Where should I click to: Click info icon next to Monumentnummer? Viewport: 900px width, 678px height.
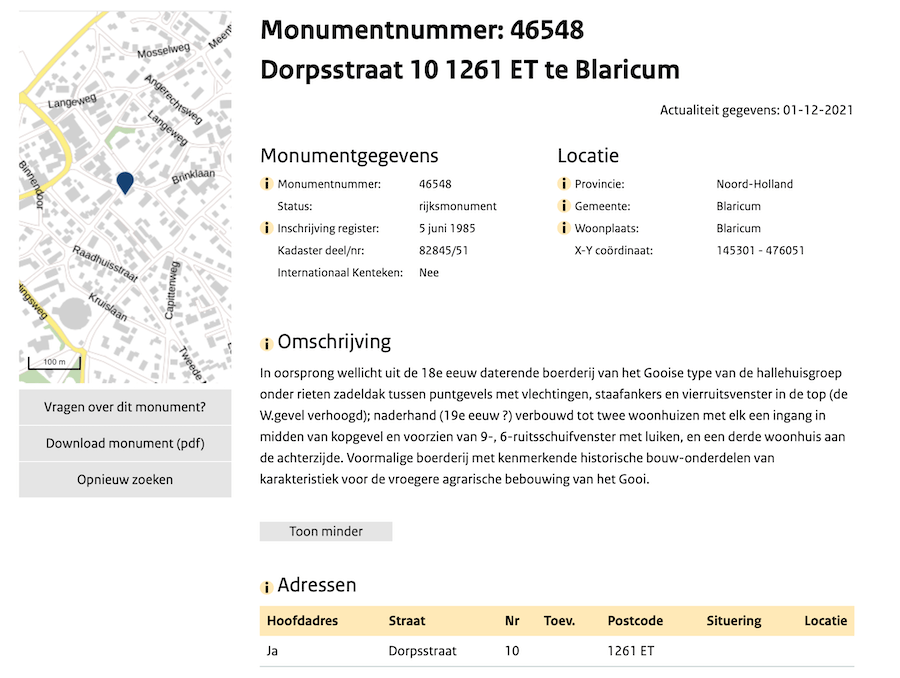pos(267,184)
